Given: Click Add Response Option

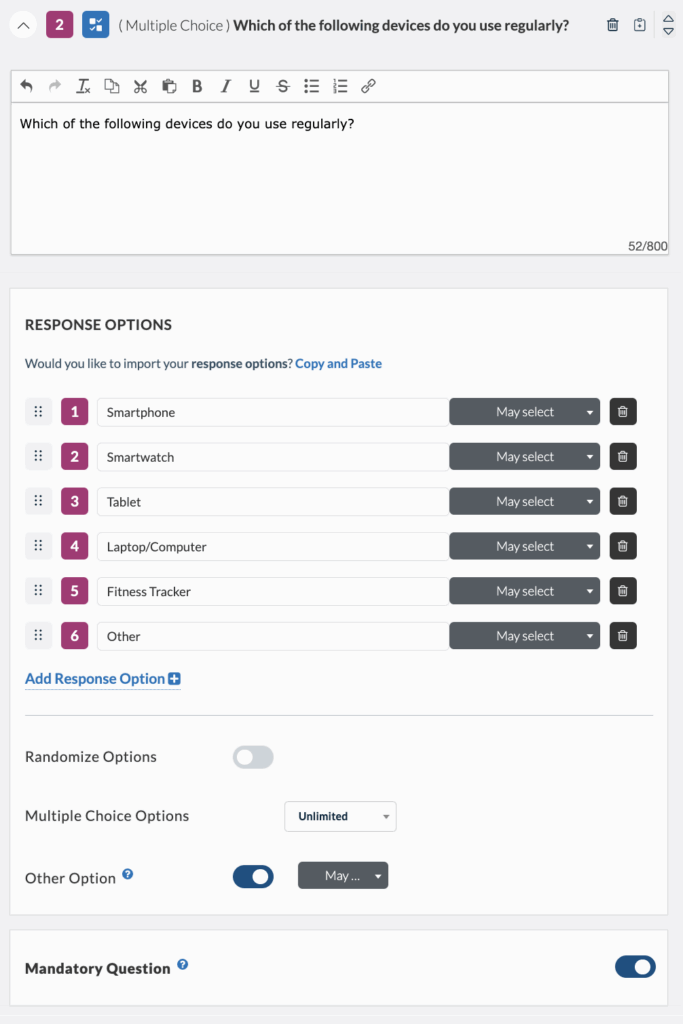Looking at the screenshot, I should coord(102,679).
